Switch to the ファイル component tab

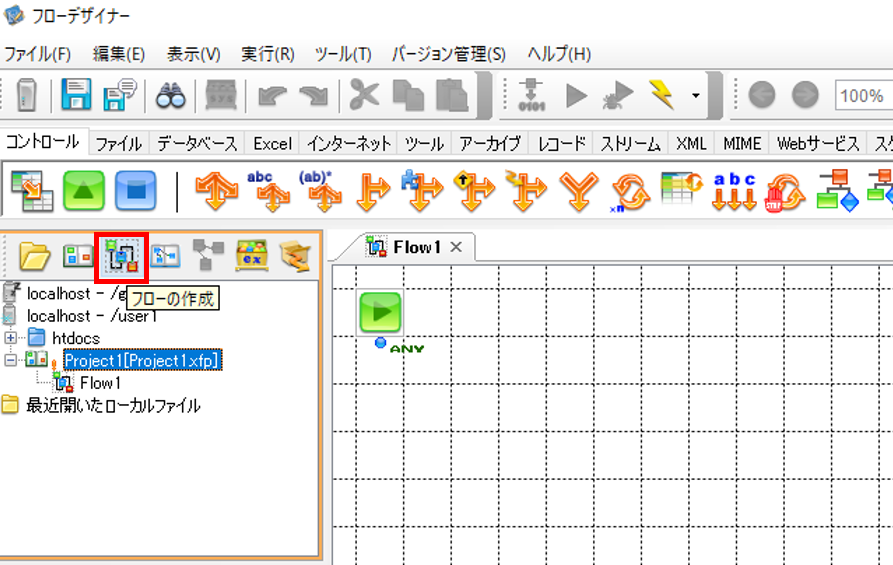118,144
